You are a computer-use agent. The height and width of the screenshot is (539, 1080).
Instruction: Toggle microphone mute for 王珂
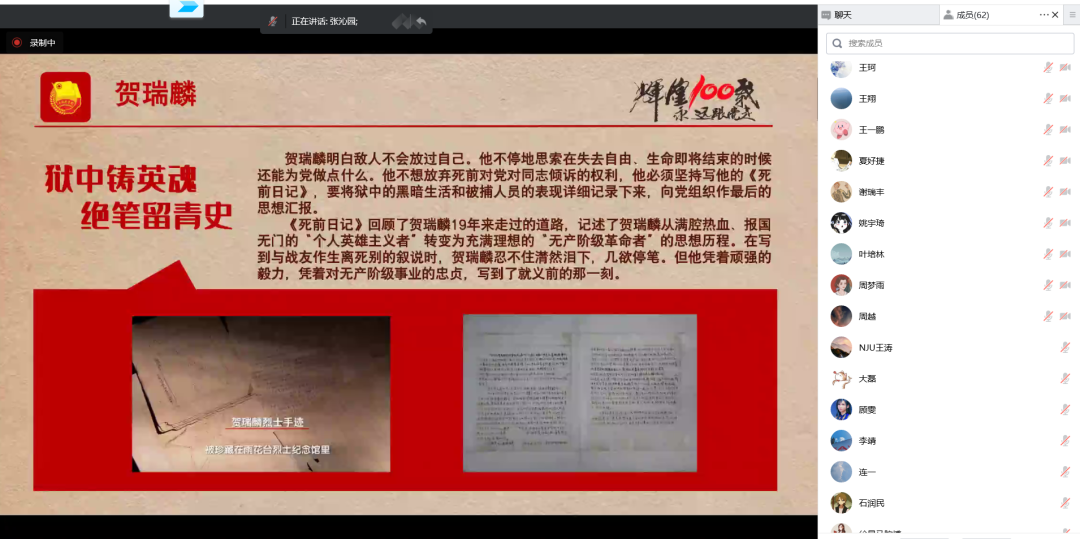coord(1048,68)
